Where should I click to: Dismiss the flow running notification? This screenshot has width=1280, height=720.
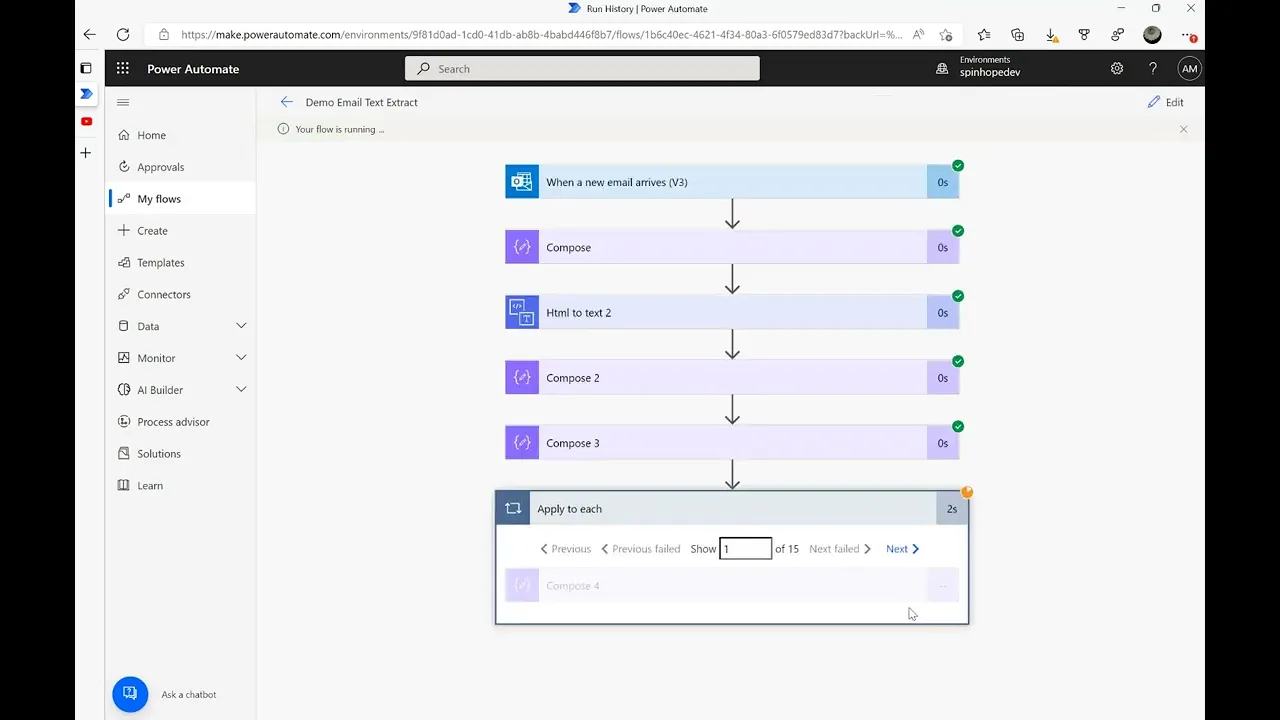tap(1184, 129)
